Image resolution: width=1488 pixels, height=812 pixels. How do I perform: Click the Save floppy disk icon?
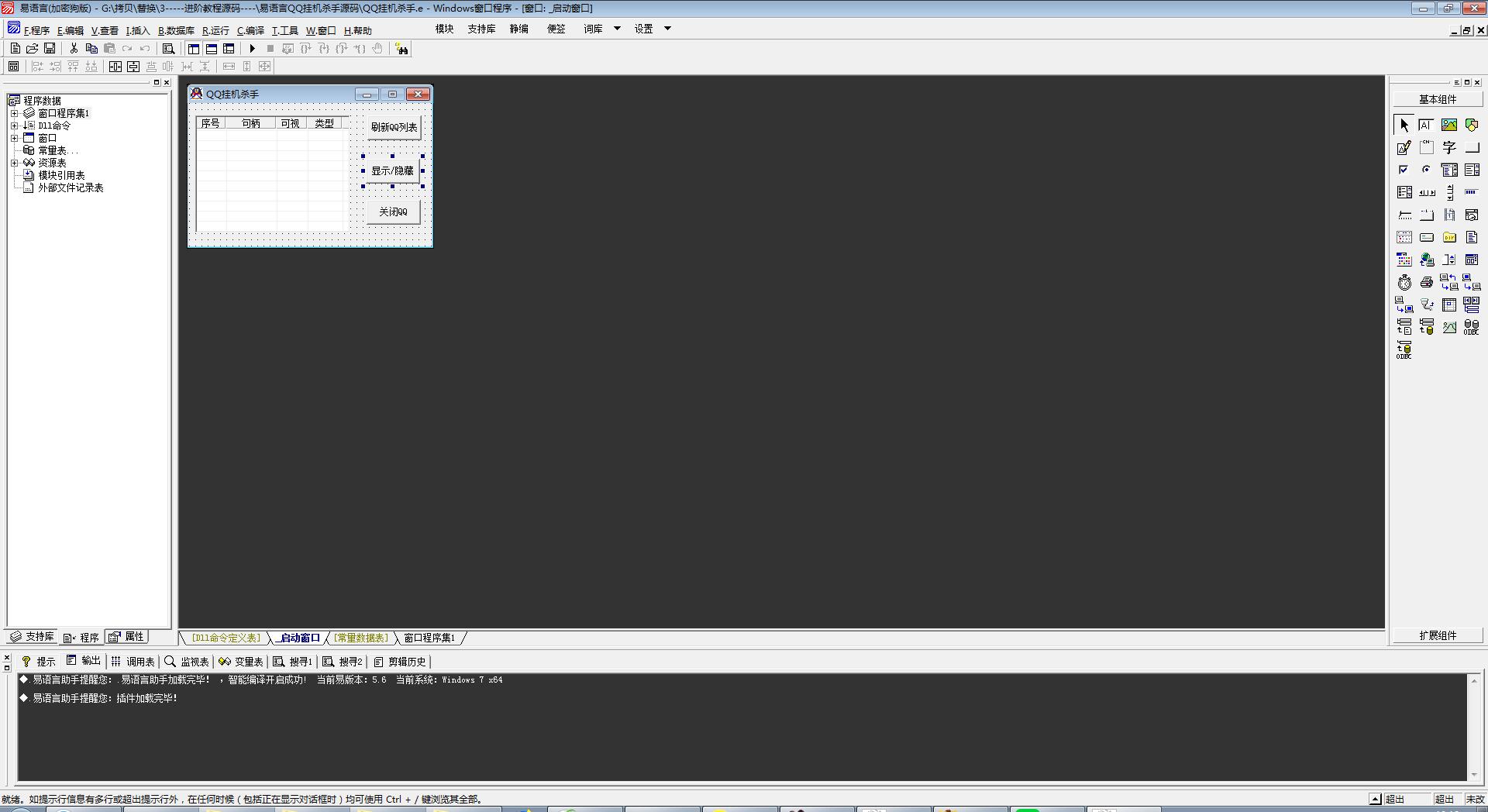point(50,49)
